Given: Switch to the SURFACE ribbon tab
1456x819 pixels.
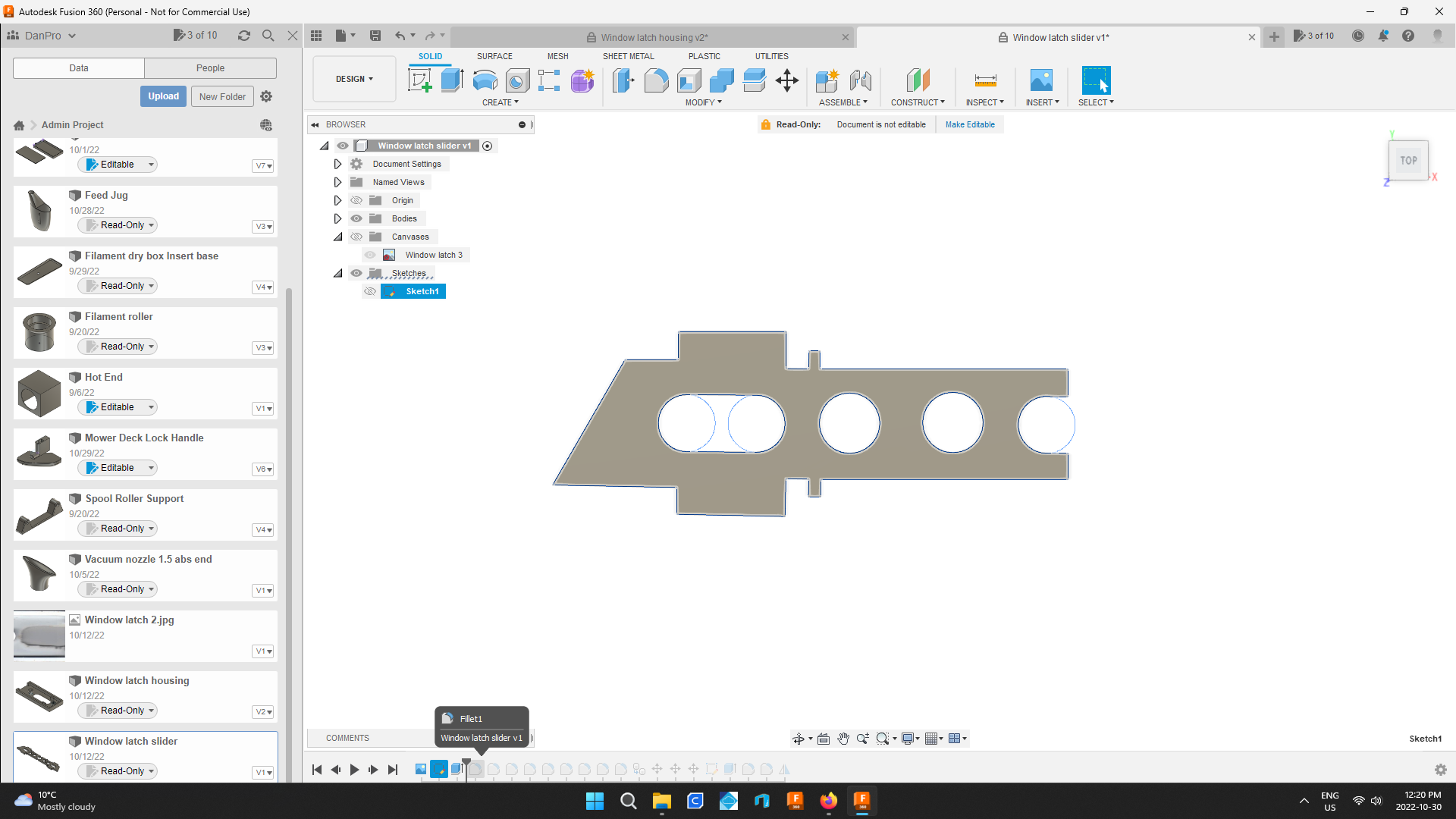Looking at the screenshot, I should point(494,56).
